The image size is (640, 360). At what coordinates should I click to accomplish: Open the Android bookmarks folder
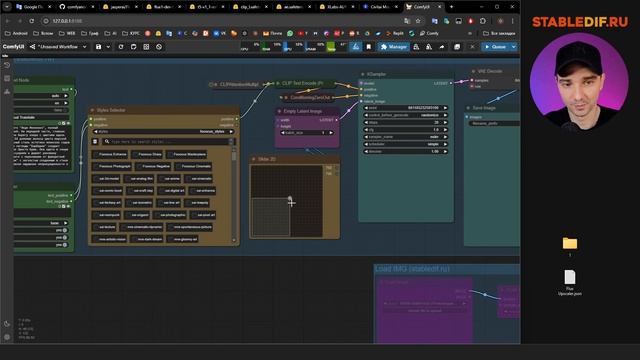click(x=16, y=33)
